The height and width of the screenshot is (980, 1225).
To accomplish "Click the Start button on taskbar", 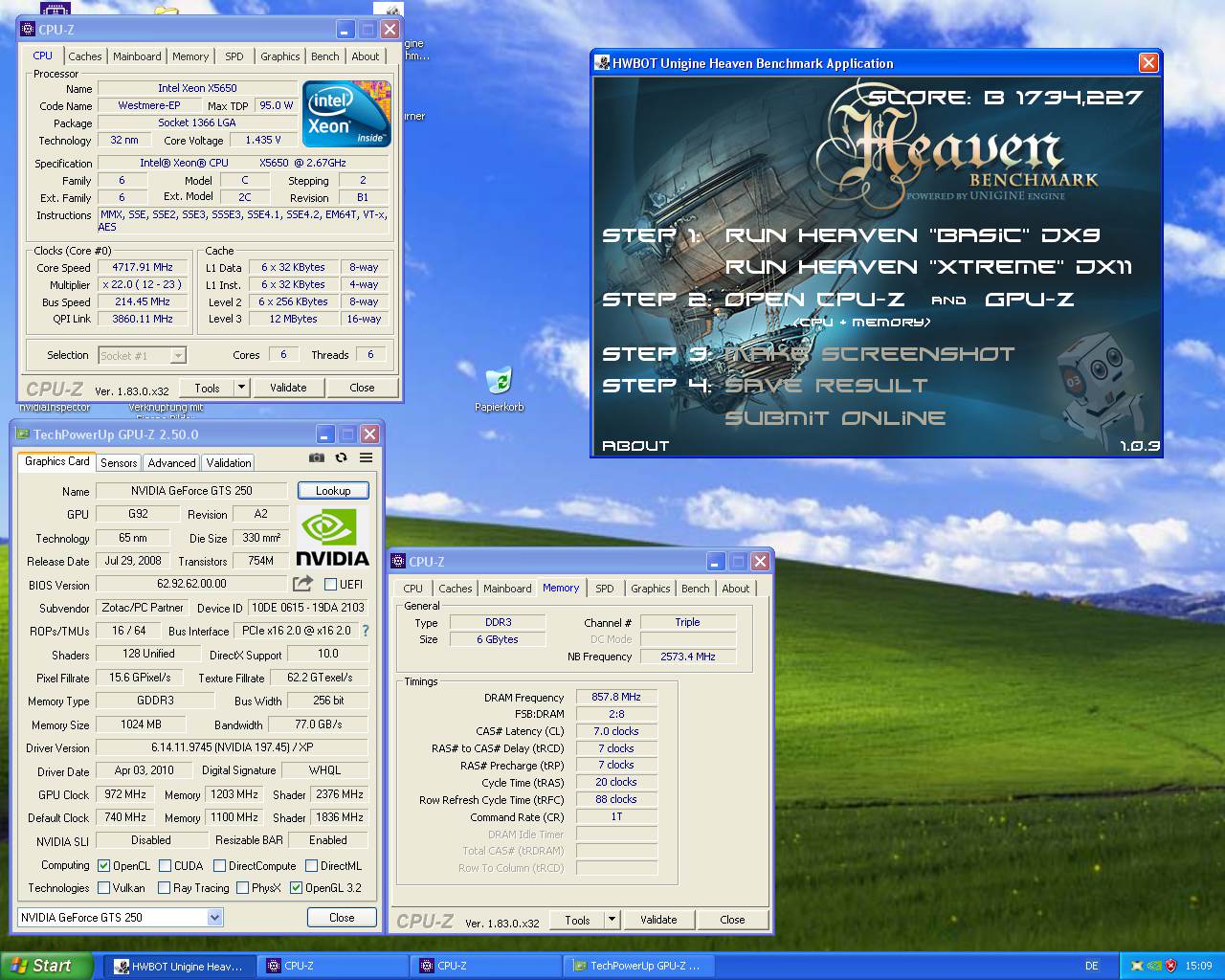I will (x=47, y=966).
